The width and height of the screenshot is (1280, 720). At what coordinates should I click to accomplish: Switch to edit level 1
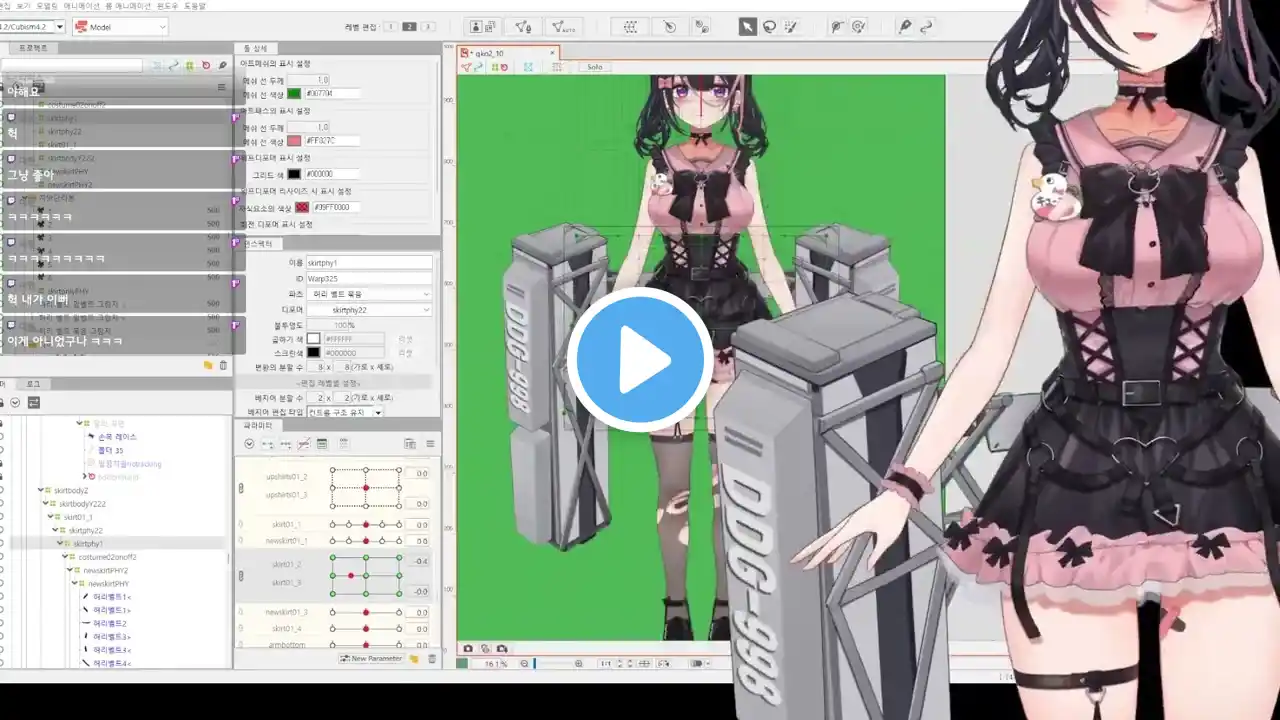(x=390, y=26)
